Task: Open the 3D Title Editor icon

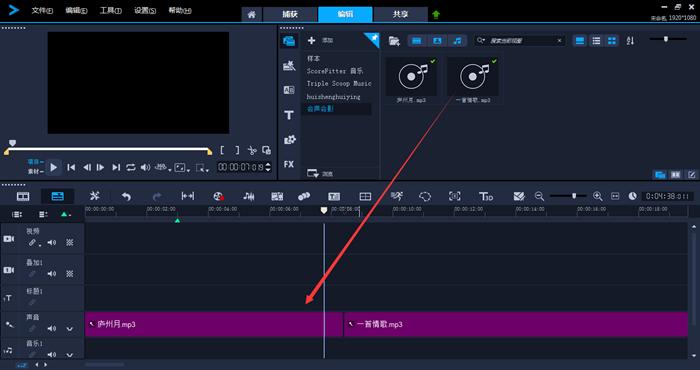Action: [486, 196]
